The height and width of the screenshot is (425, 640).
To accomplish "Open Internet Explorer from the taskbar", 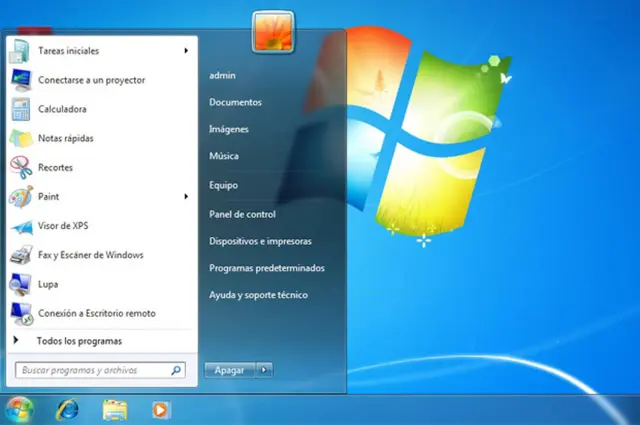I will coord(68,409).
